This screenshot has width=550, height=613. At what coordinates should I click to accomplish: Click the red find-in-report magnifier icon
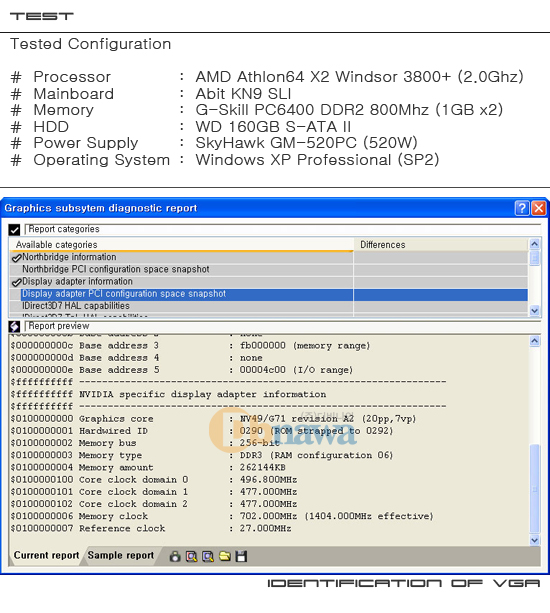[x=191, y=556]
